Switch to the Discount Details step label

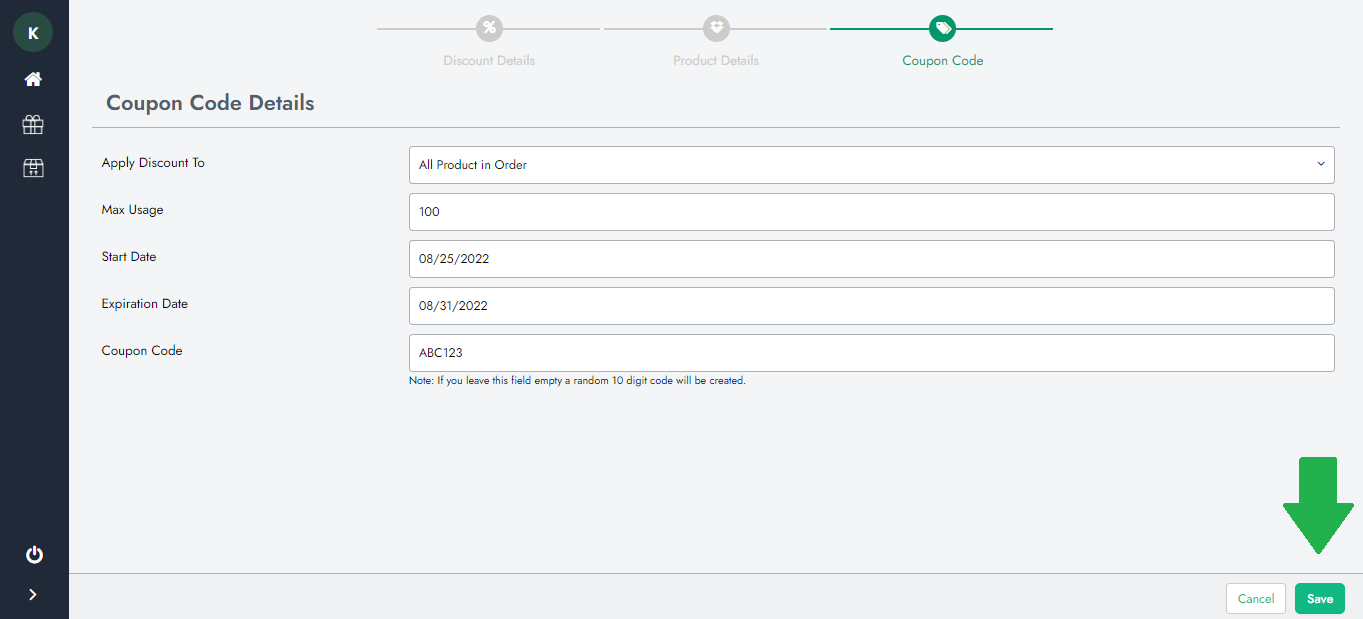click(x=489, y=61)
